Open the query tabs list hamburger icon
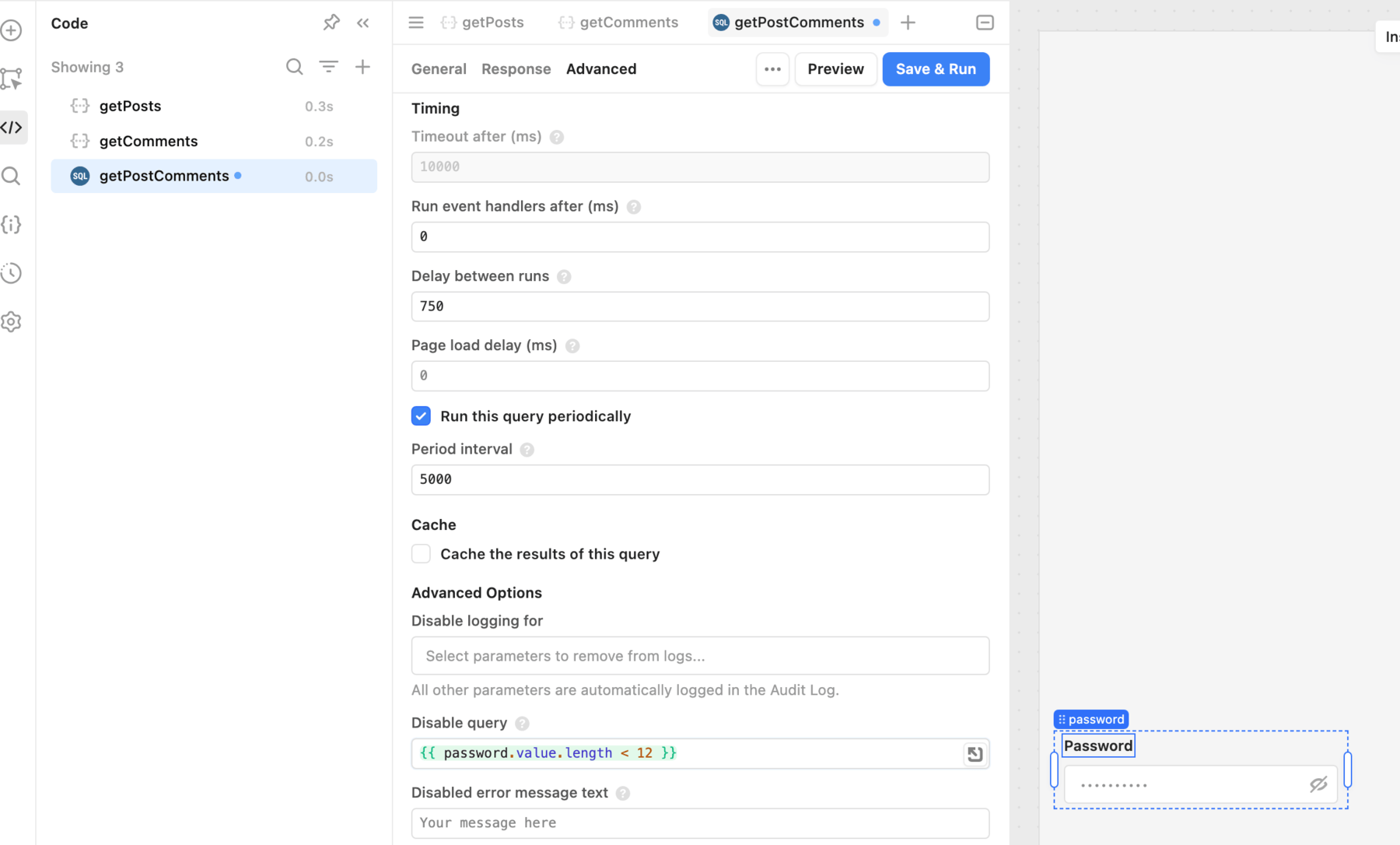The width and height of the screenshot is (1400, 845). (x=416, y=23)
